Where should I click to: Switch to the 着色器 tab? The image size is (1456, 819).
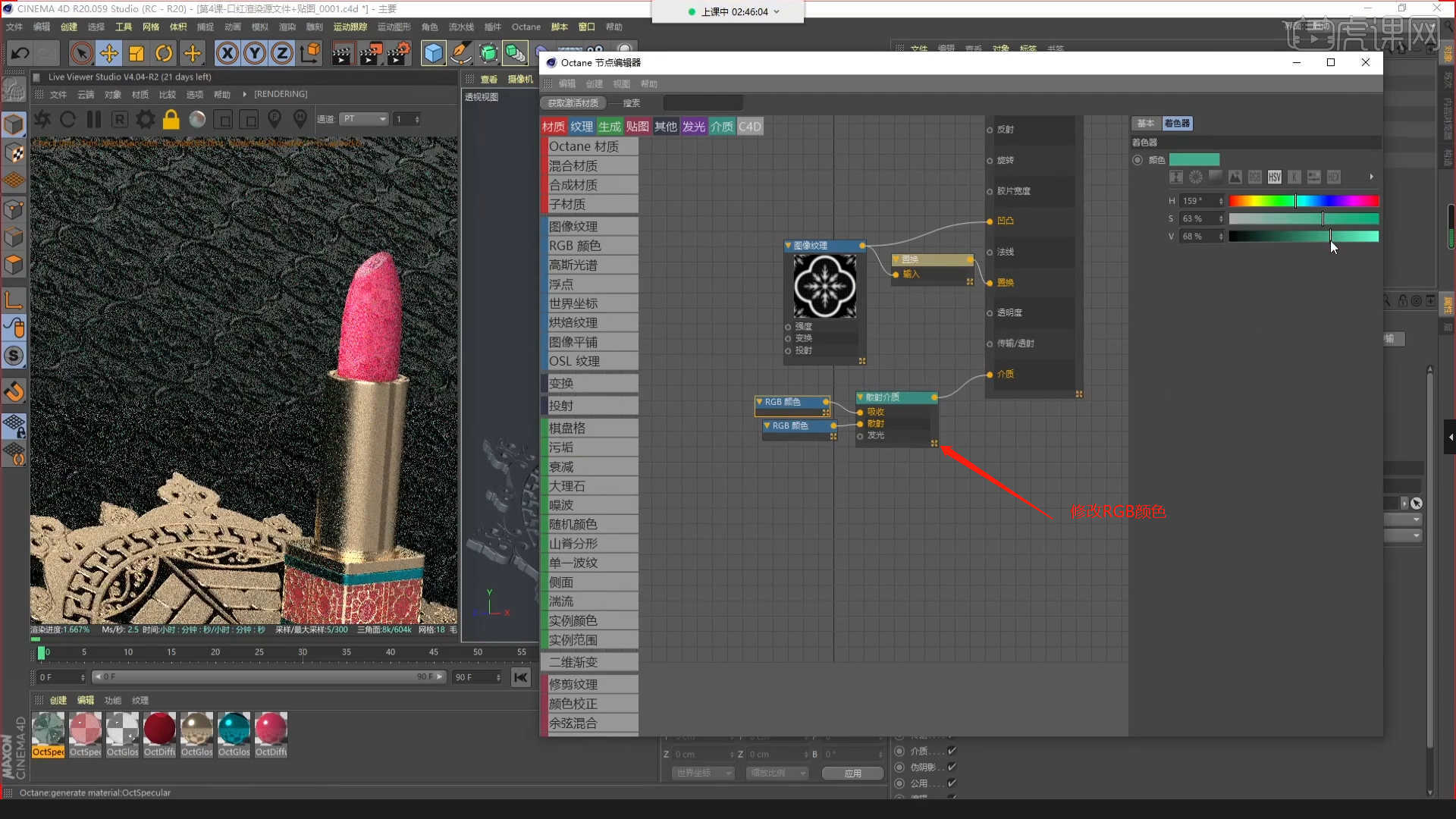click(x=1177, y=124)
